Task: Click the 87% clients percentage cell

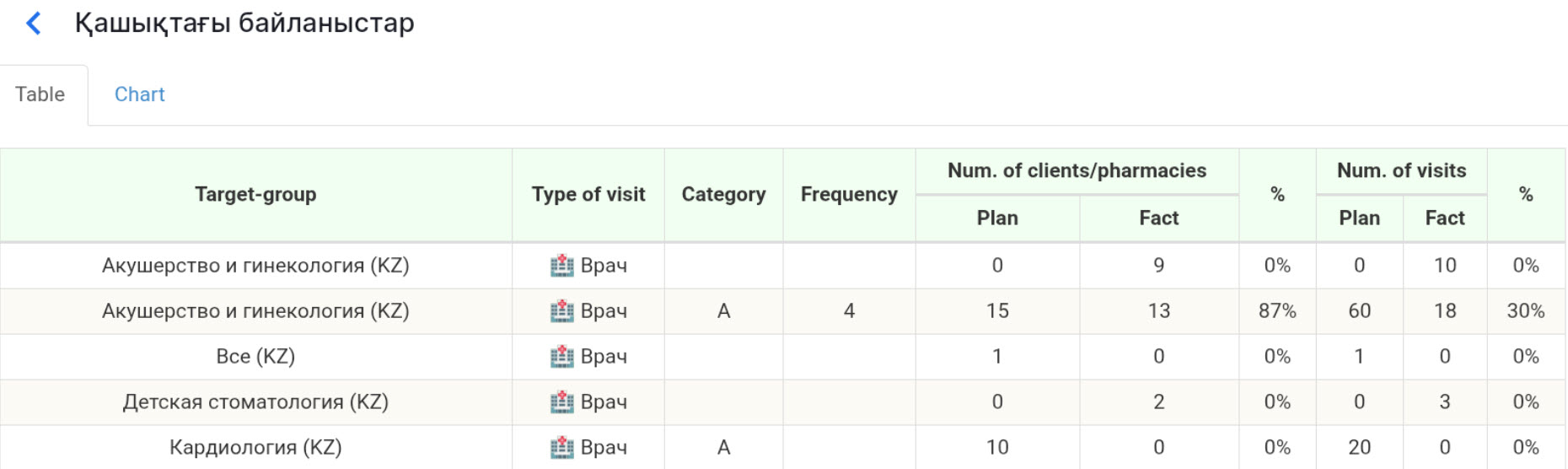Action: pyautogui.click(x=1277, y=311)
